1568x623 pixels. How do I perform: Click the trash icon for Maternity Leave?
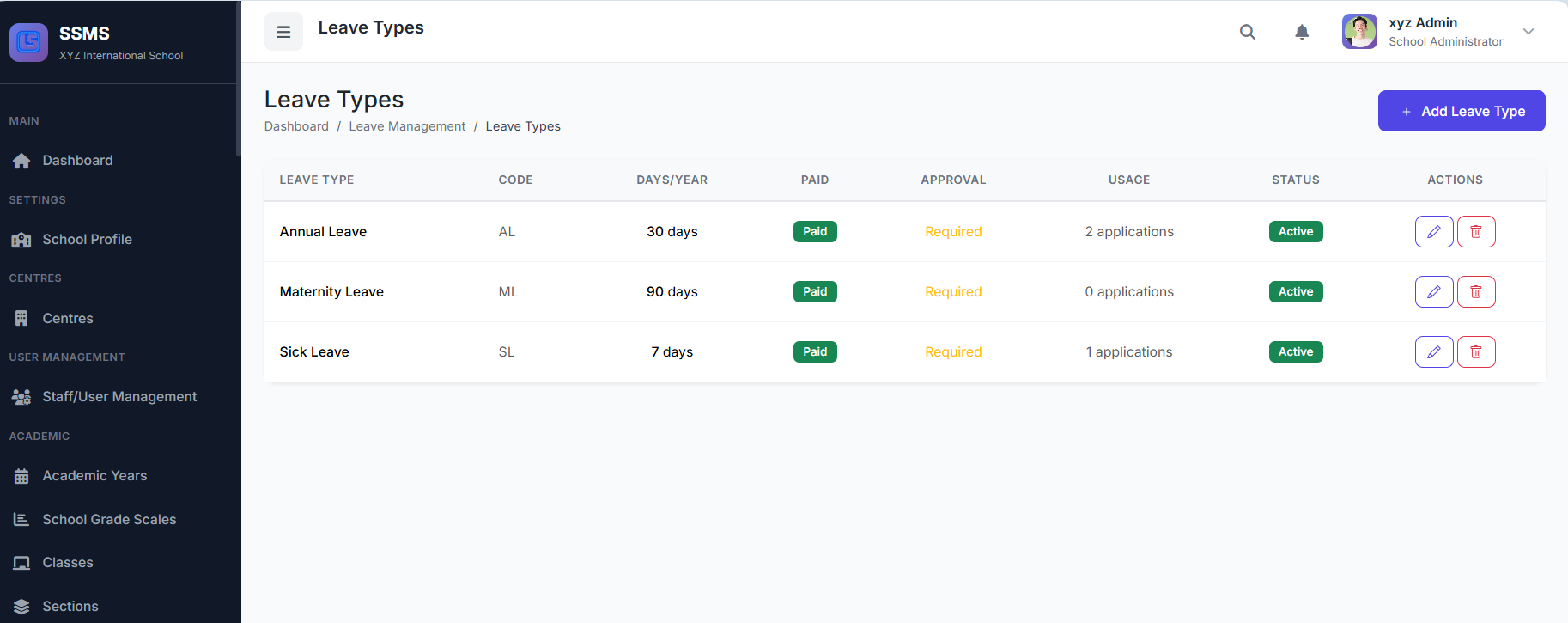(1476, 292)
